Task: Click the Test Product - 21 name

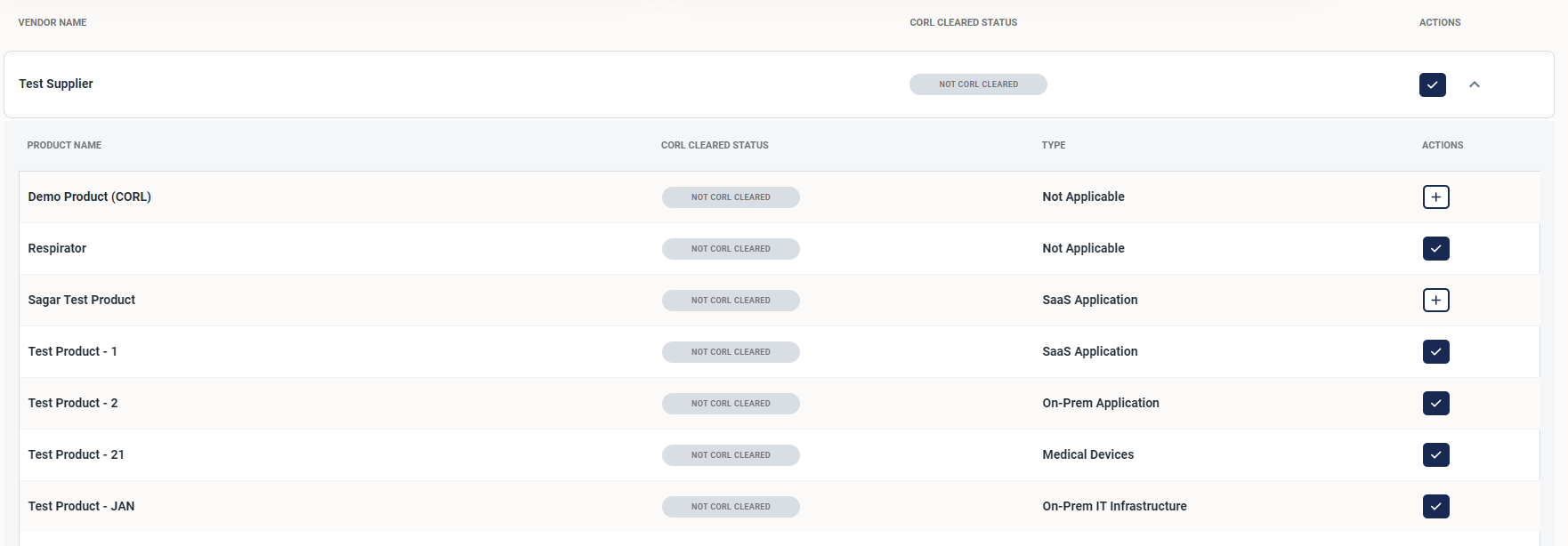Action: point(77,454)
